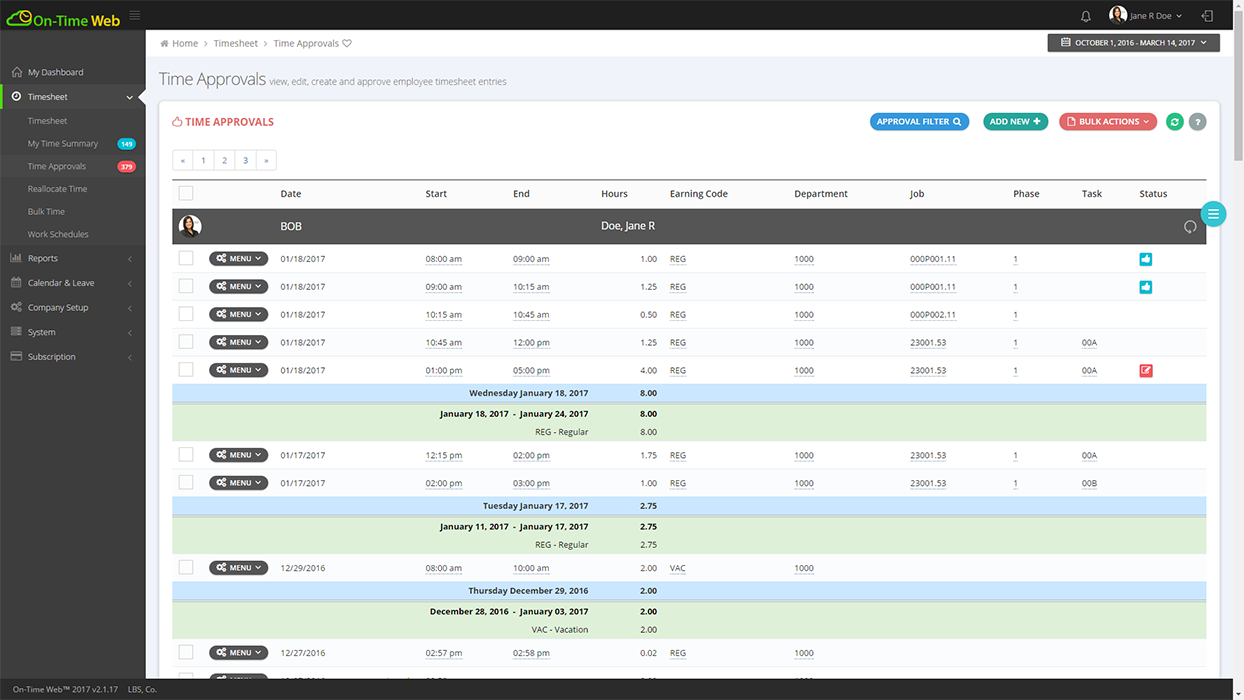Open the notifications bell icon

(1085, 15)
